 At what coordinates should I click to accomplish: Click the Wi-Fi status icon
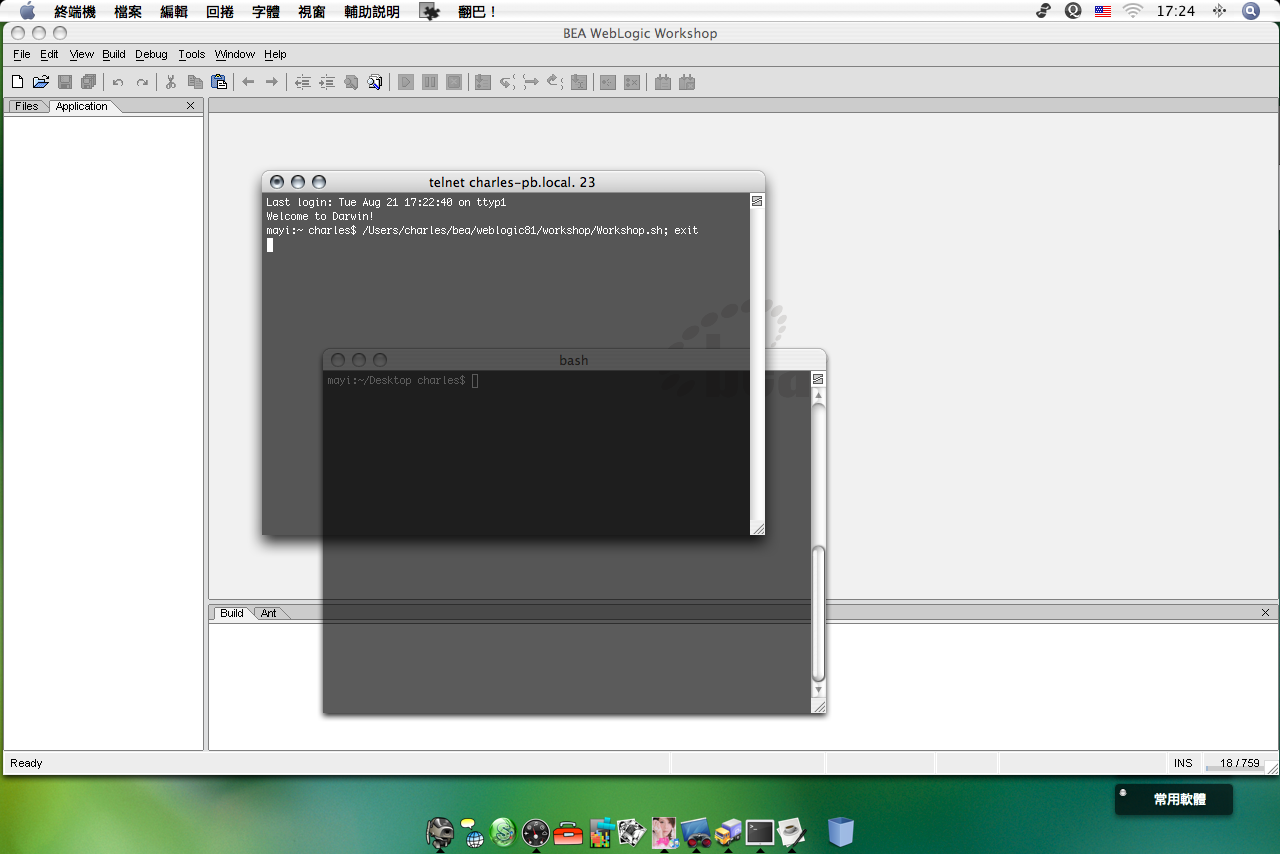point(1133,11)
